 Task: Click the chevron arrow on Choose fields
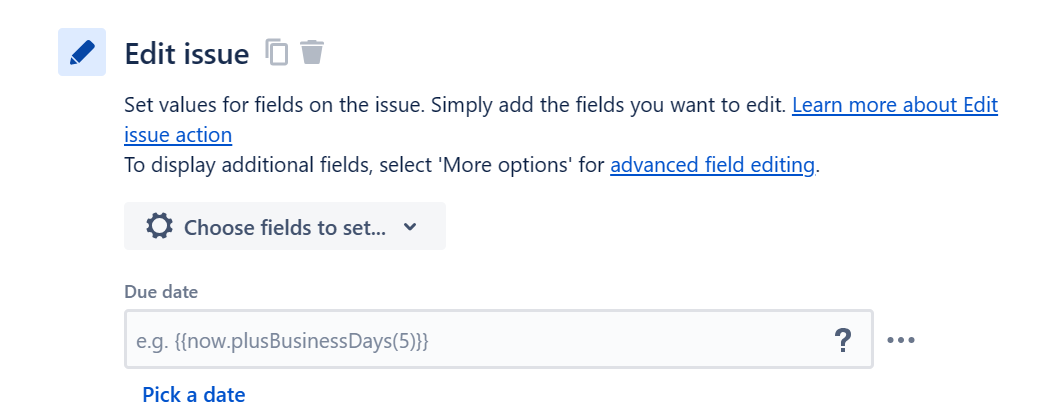point(410,227)
